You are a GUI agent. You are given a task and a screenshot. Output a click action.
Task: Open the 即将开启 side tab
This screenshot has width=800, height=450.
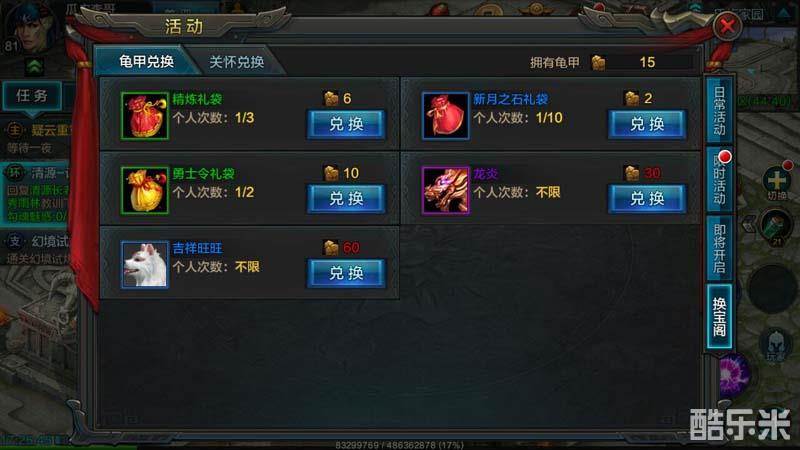click(719, 248)
